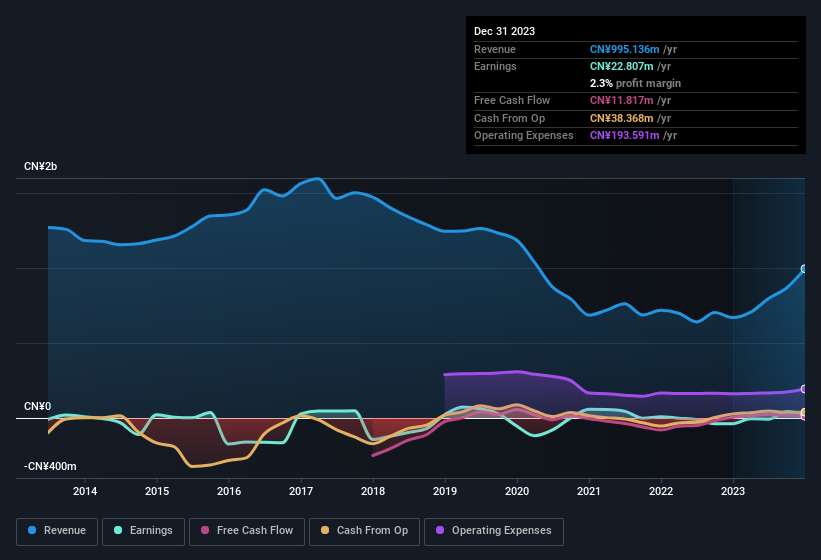Click the 2021 x-axis year label
This screenshot has height=560, width=821.
tap(589, 491)
